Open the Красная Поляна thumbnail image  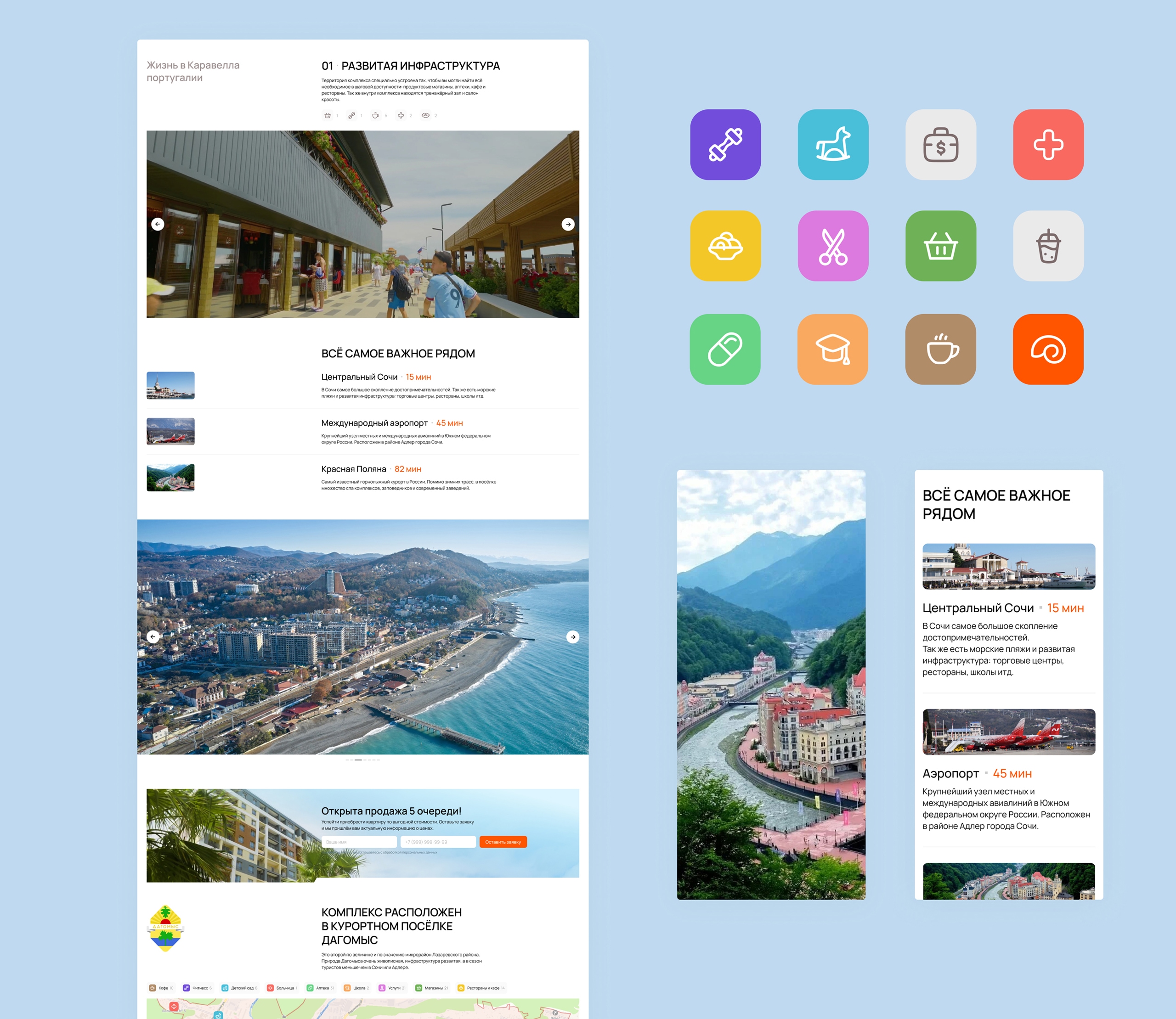171,478
